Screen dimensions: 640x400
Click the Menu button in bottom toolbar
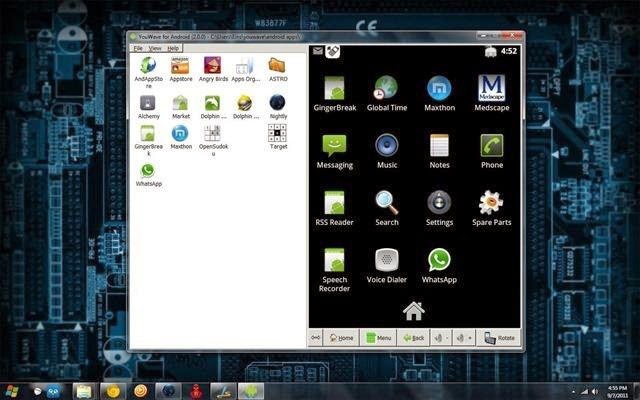(378, 338)
